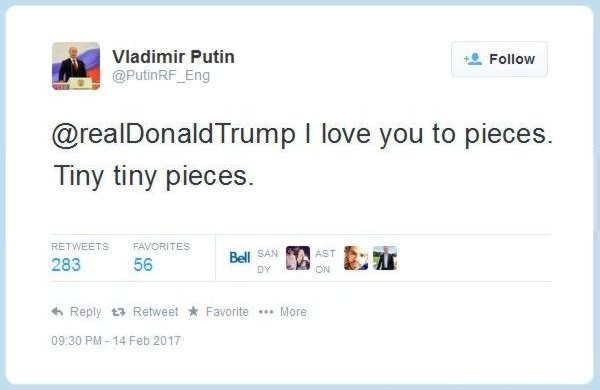This screenshot has width=600, height=390.
Task: Open the More three-dots icon
Action: pos(266,312)
